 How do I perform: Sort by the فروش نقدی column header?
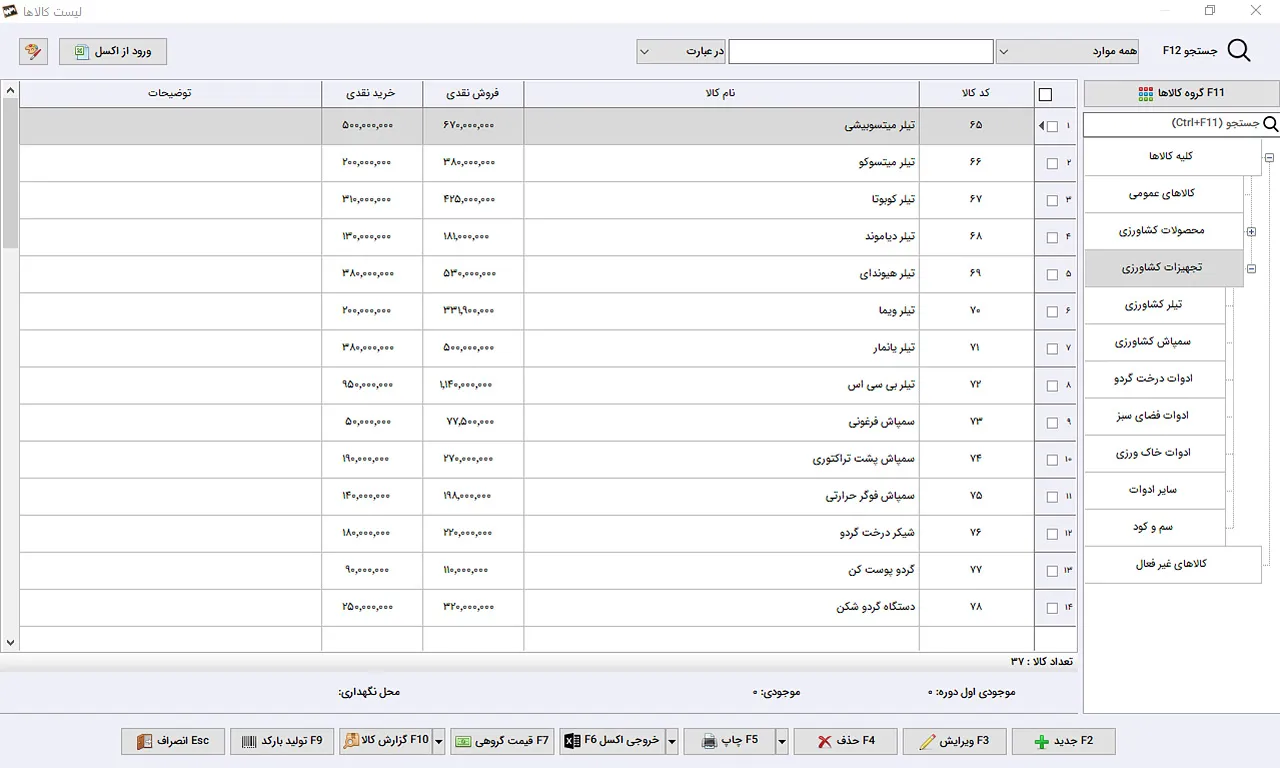[x=473, y=94]
